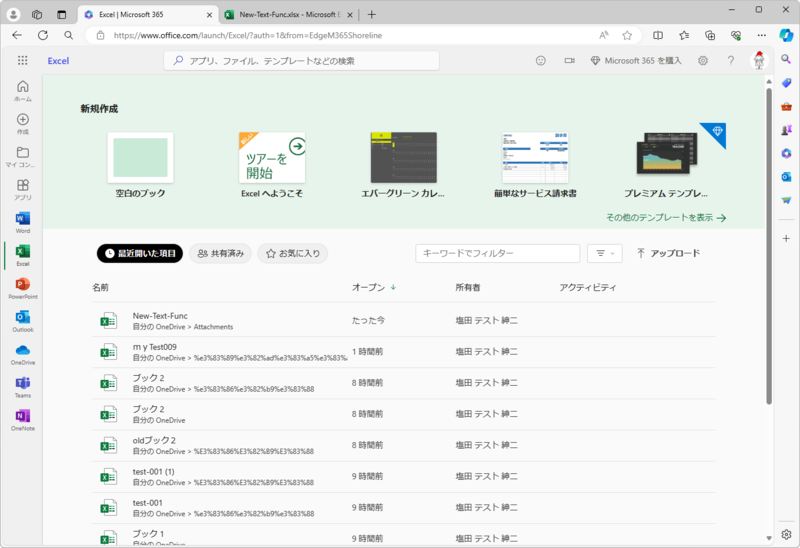The image size is (800, 548).
Task: Expand the filter options dropdown
Action: point(604,254)
